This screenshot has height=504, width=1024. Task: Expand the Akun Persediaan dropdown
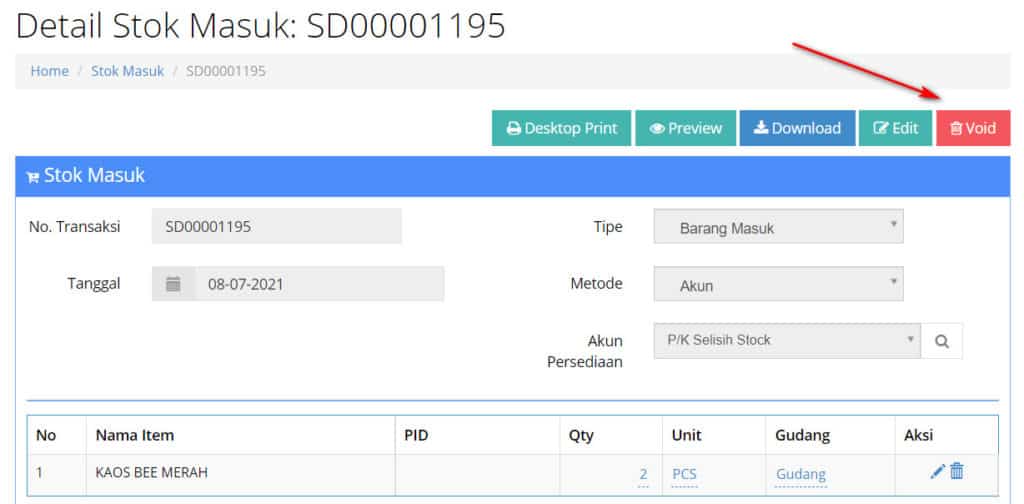click(x=786, y=341)
